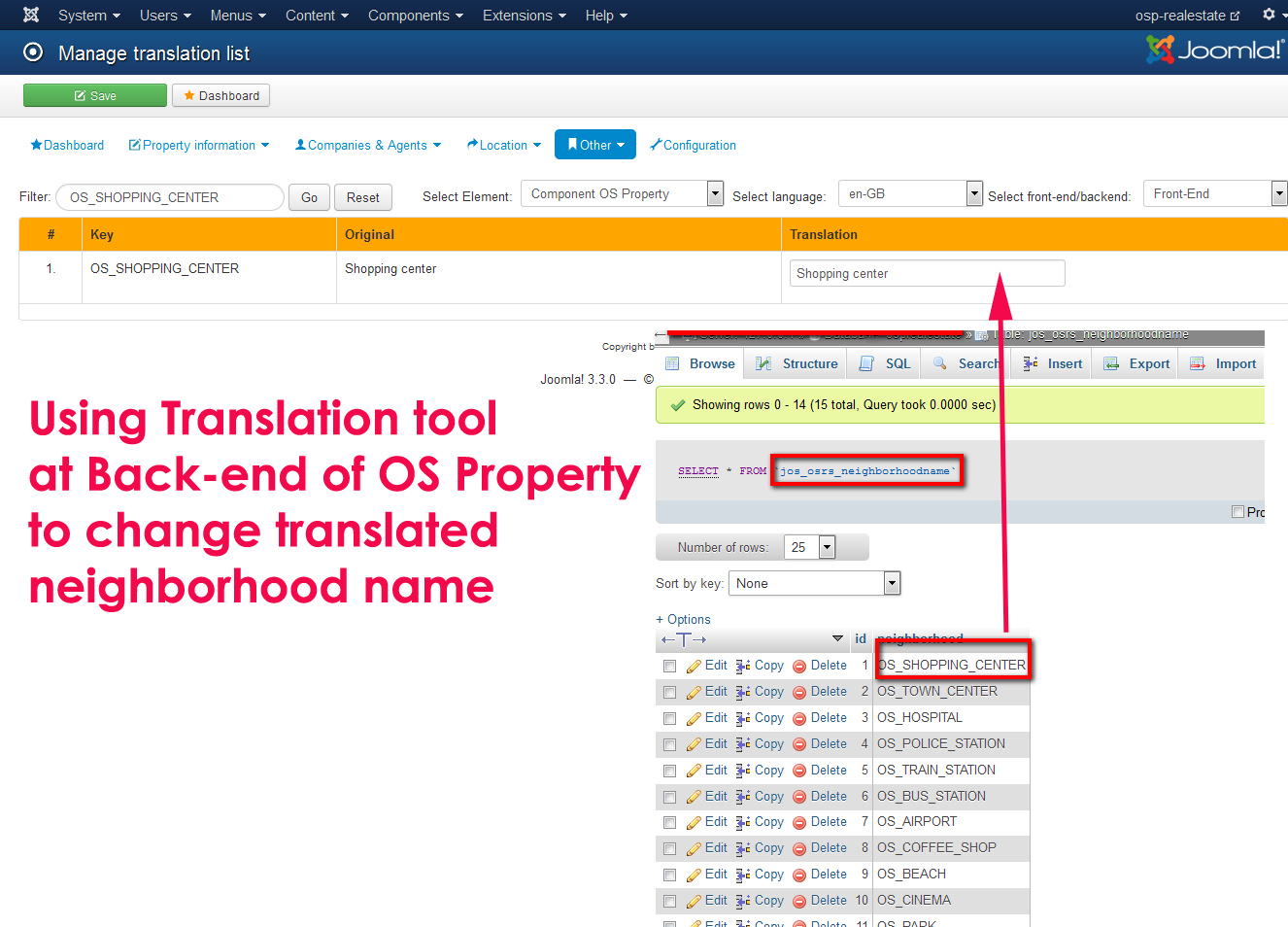Click the Filter text field
The width and height of the screenshot is (1288, 927).
(x=170, y=197)
